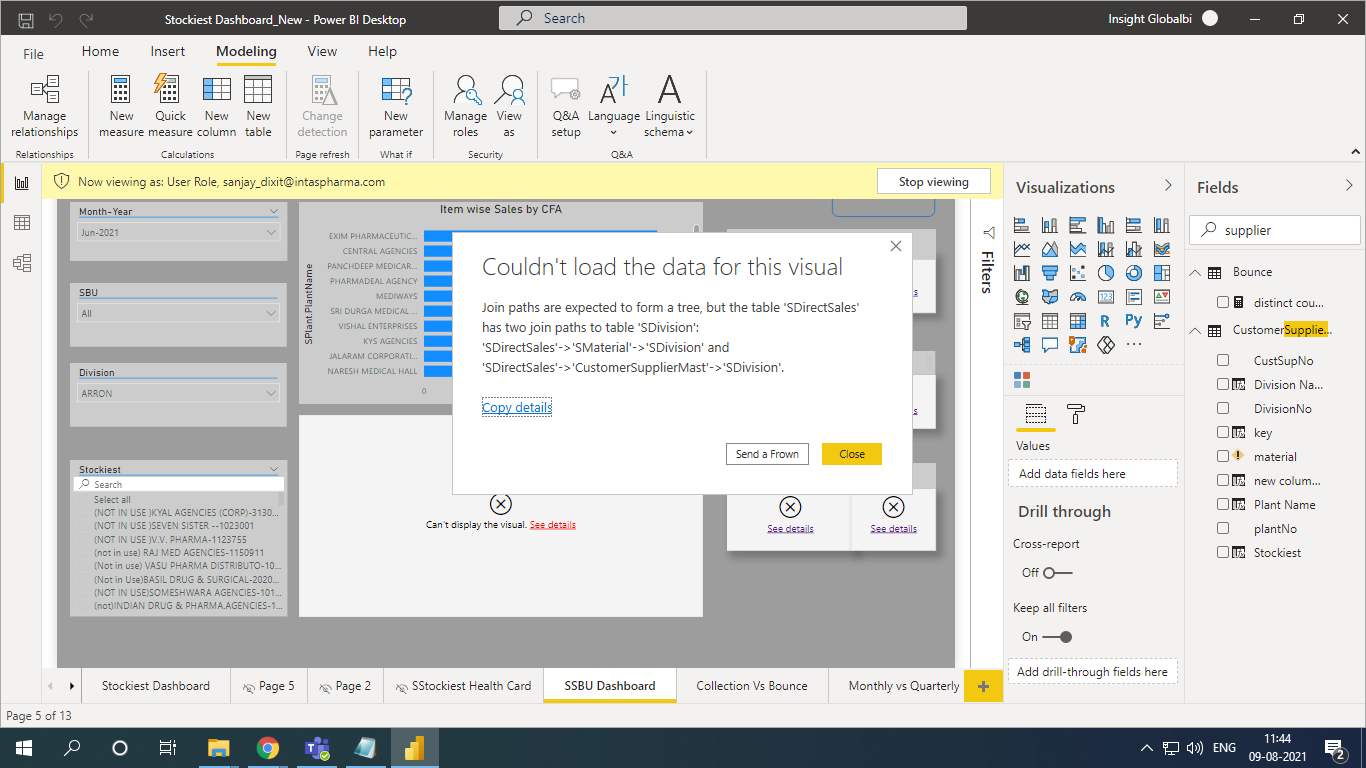Create a New table
Screen dimensions: 1366x768
tap(258, 108)
